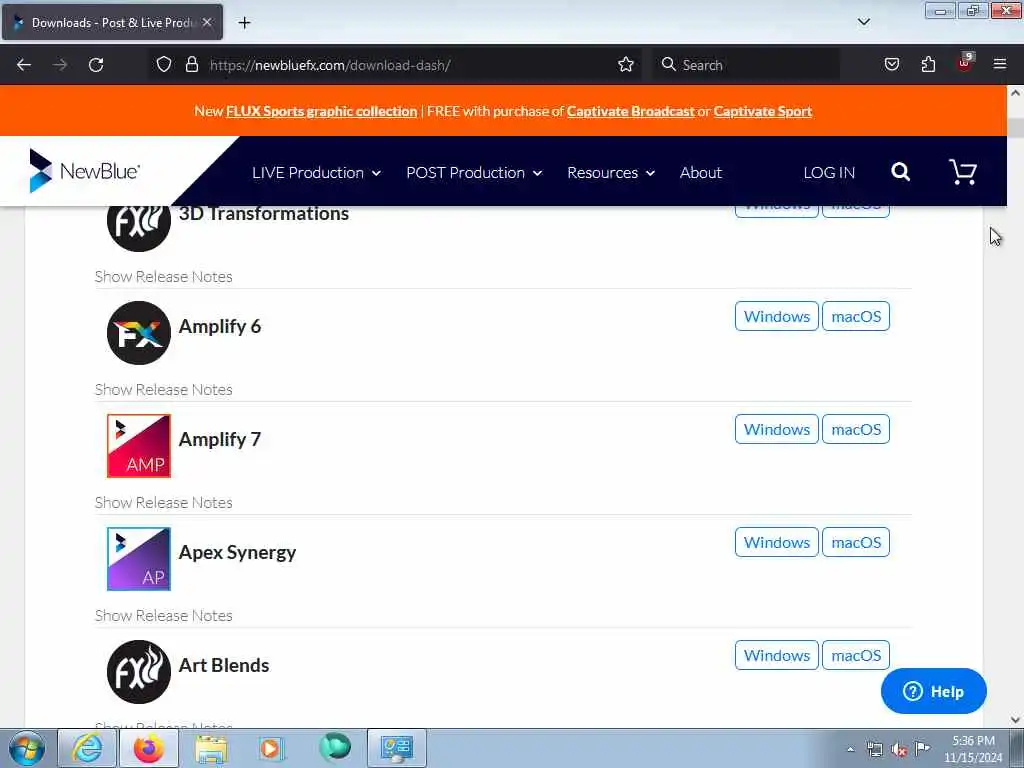Viewport: 1024px width, 768px height.
Task: Open the About page
Action: [701, 172]
